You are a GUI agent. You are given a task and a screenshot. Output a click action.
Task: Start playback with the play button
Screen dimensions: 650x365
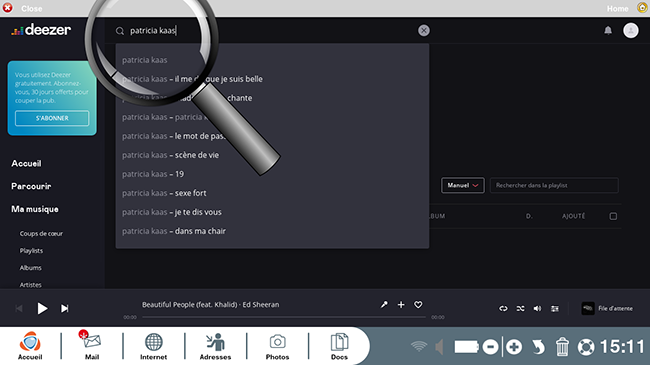click(x=42, y=308)
